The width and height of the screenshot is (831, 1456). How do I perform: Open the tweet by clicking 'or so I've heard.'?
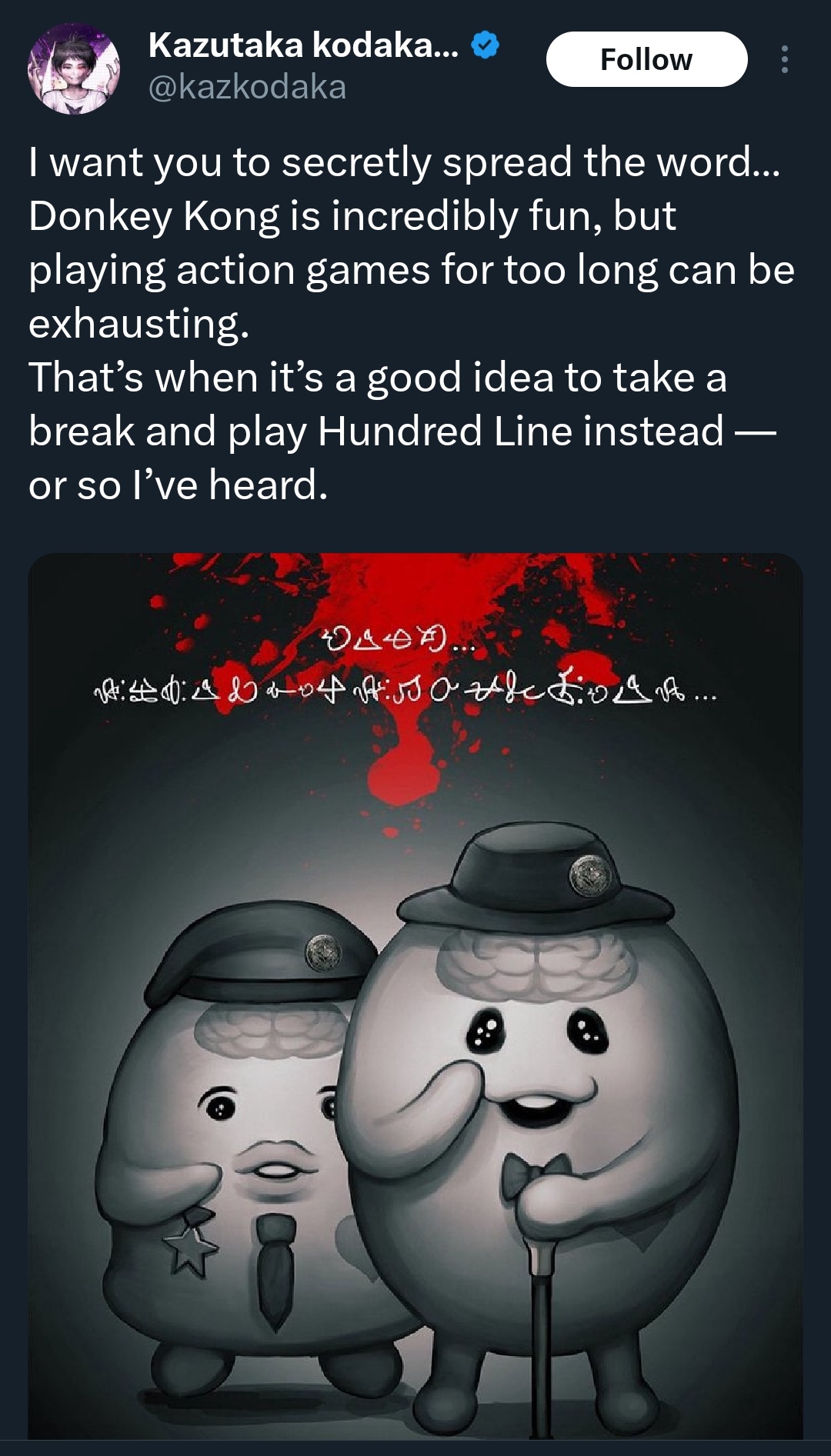point(179,485)
